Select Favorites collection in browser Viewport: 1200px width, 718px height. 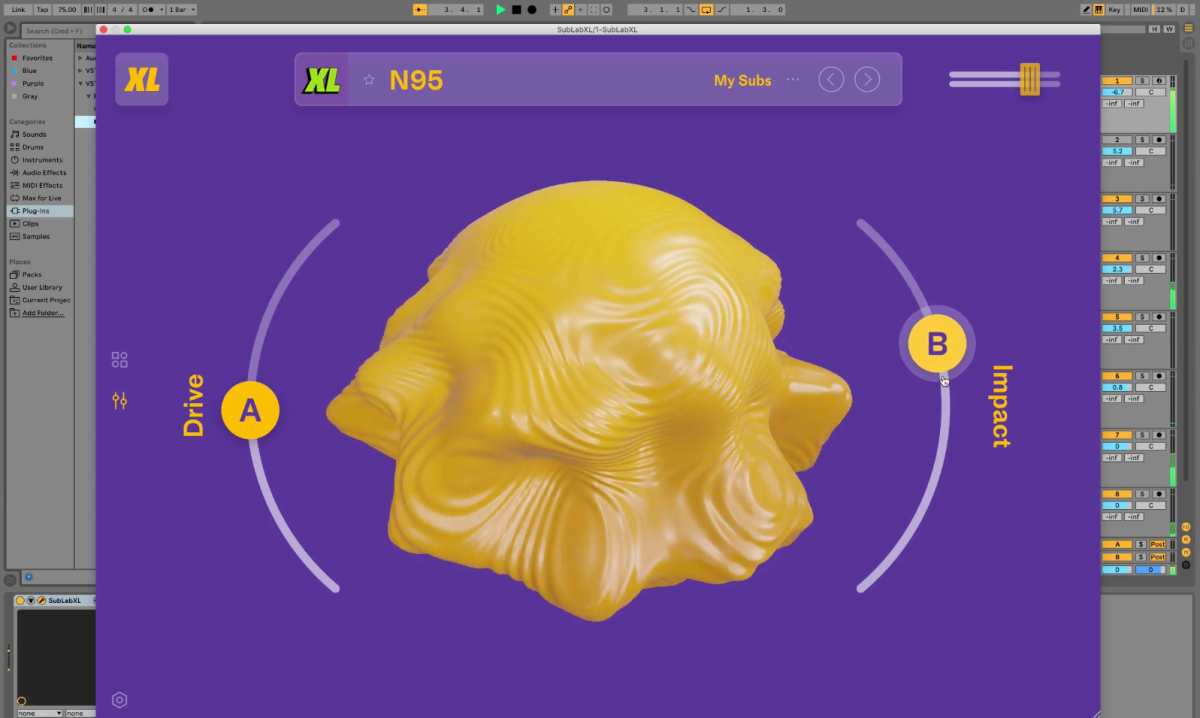pos(37,58)
